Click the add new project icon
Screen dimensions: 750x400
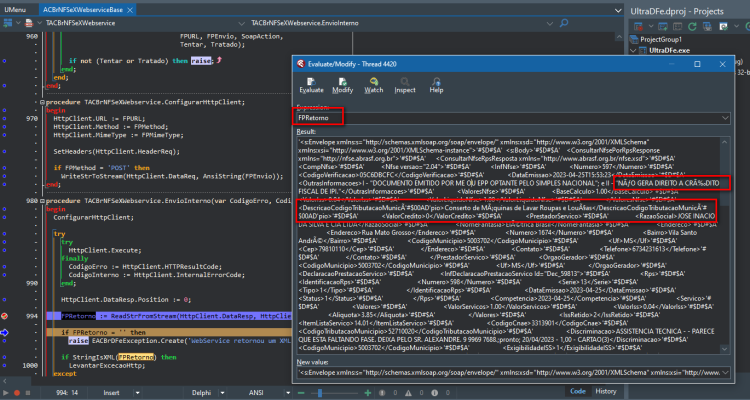pos(662,26)
